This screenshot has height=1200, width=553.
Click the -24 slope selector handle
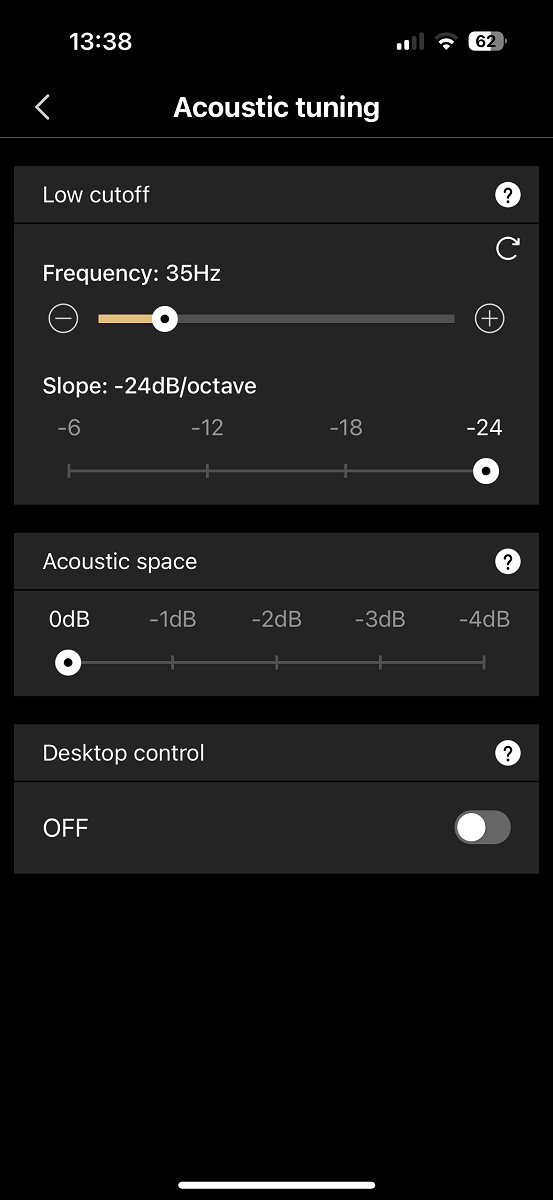click(486, 471)
